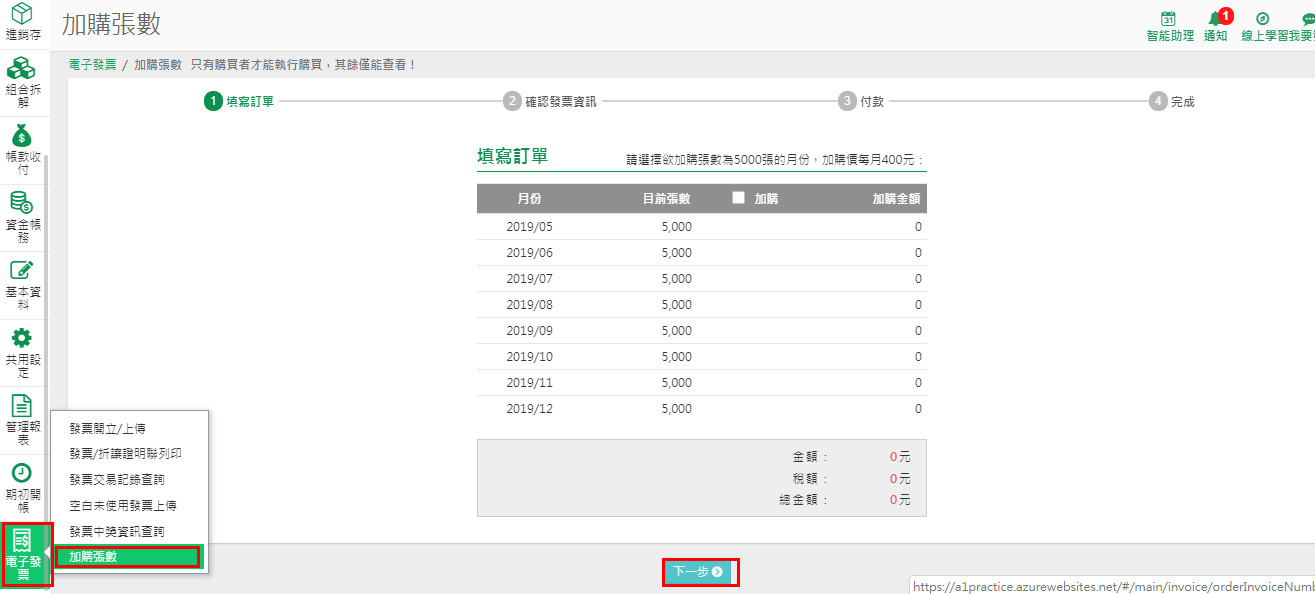Click the 2019/12 month row
The image size is (1315, 594).
point(701,409)
